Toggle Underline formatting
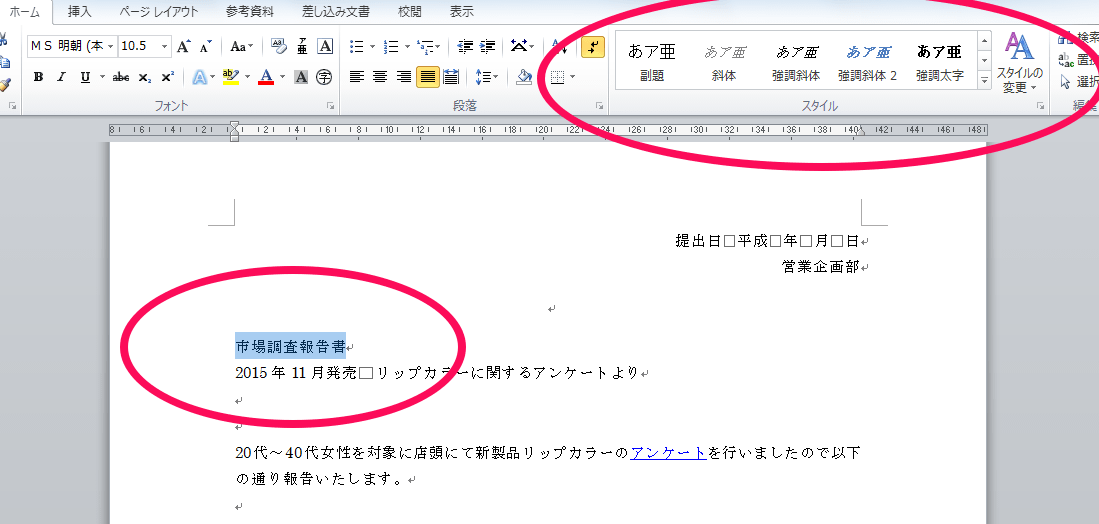 (x=85, y=77)
